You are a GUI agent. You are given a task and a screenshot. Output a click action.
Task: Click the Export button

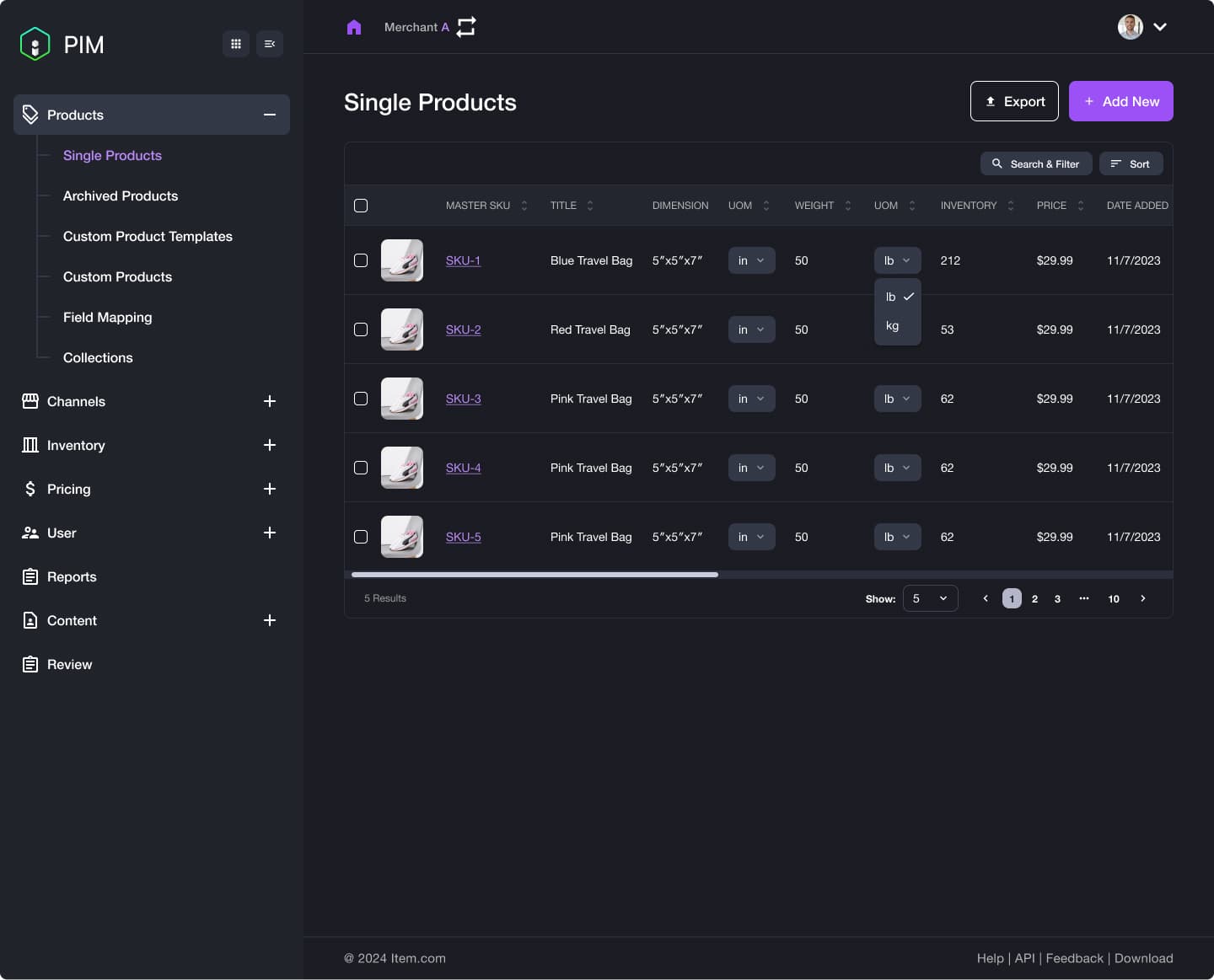[x=1014, y=101]
